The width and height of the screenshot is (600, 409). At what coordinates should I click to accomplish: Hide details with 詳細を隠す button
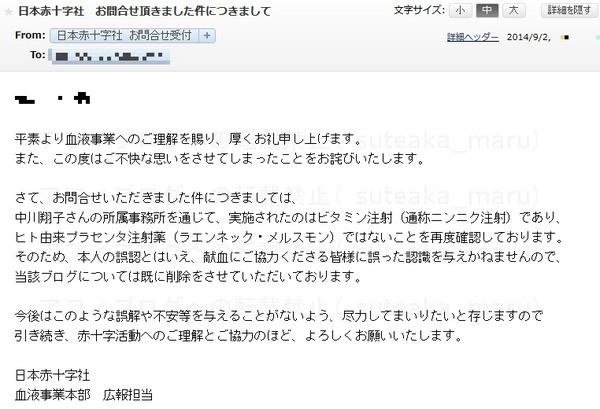(569, 11)
